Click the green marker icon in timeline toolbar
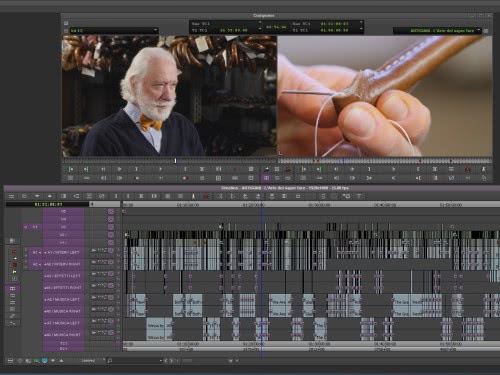This screenshot has width=500, height=375. click(193, 196)
